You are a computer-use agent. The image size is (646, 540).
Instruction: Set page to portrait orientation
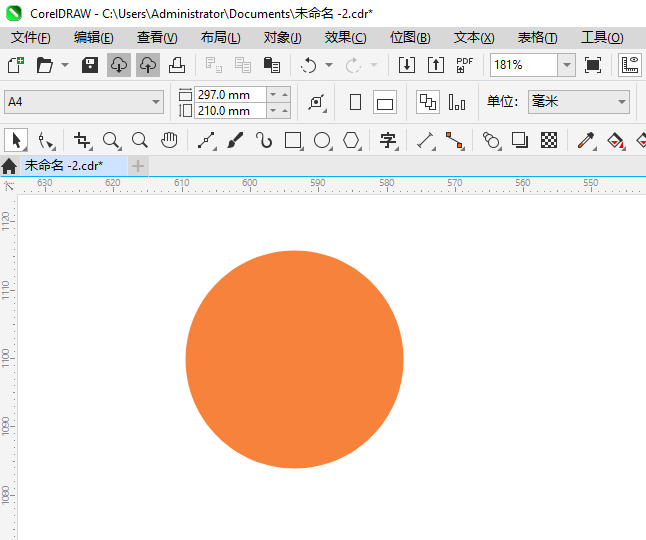(x=355, y=102)
